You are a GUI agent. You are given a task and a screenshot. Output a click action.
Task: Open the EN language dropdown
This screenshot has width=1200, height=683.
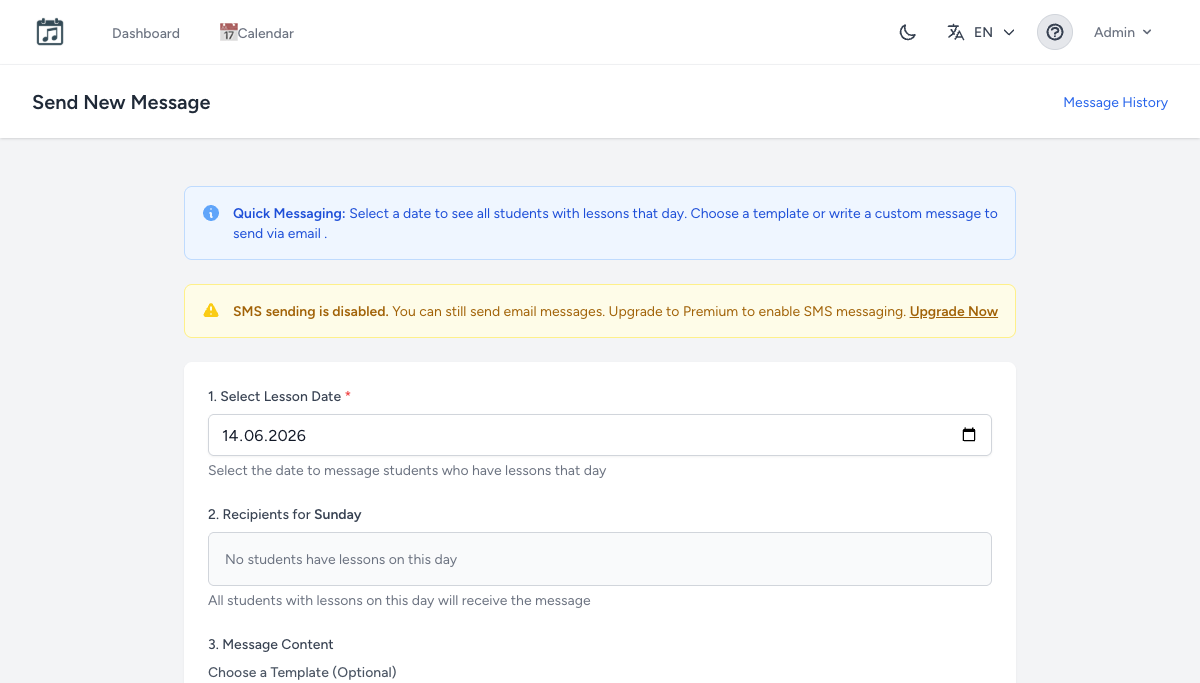coord(981,32)
